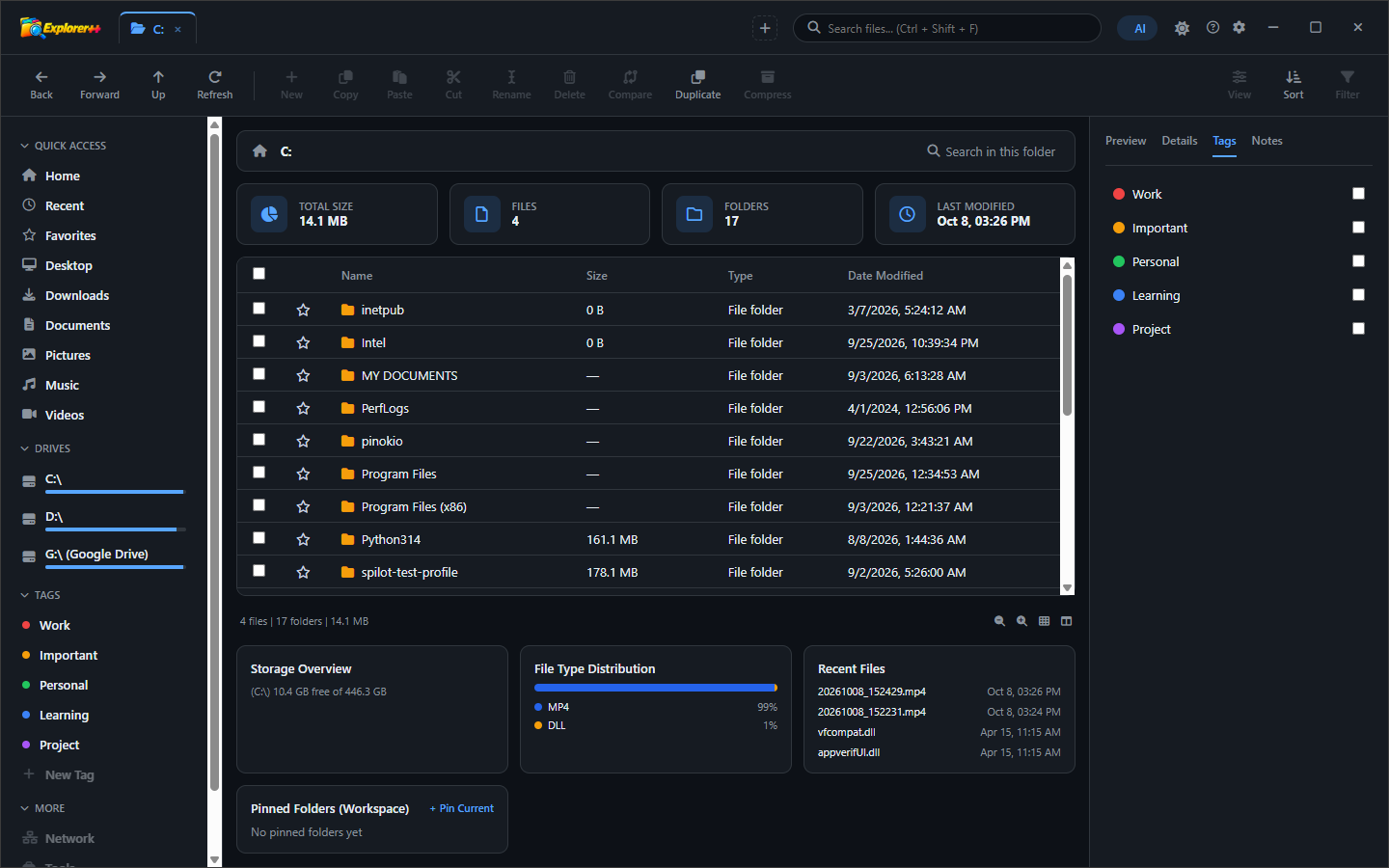
Task: Collapse the TAGS section in sidebar
Action: coord(41,595)
